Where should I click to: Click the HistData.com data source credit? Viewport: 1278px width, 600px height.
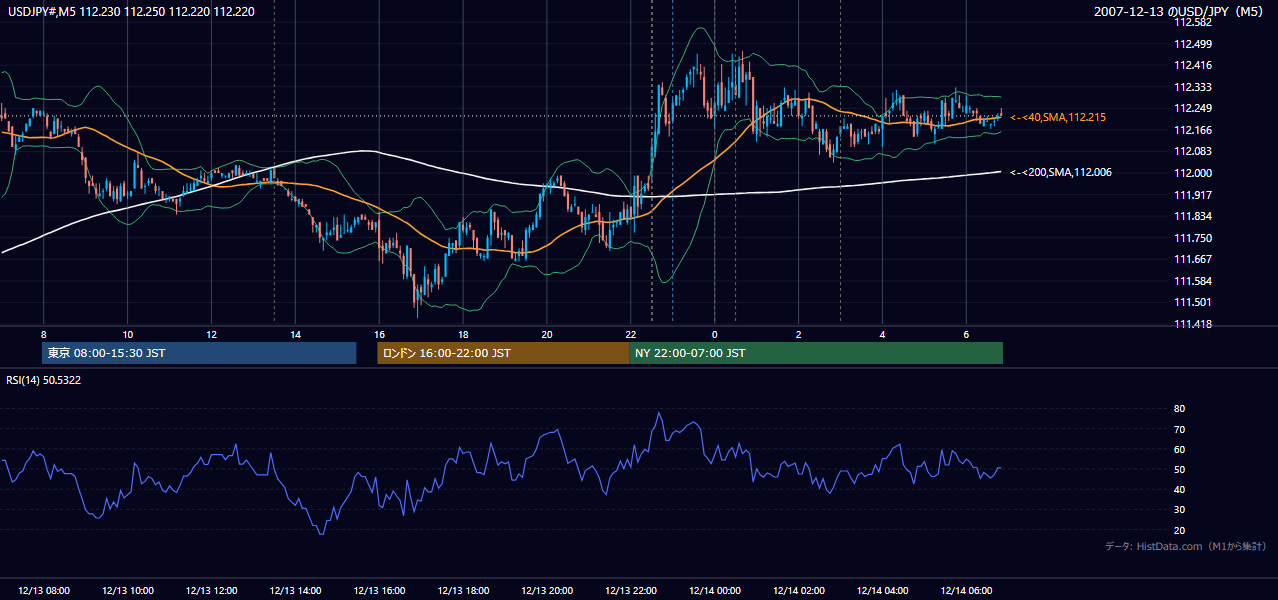tap(1186, 546)
